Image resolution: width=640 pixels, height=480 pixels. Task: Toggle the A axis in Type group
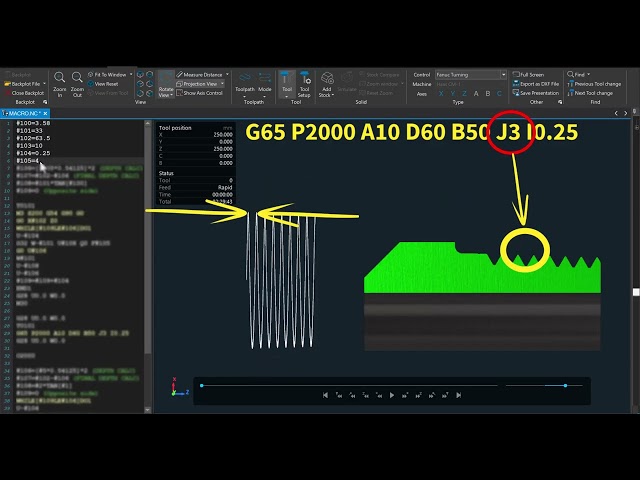476,94
